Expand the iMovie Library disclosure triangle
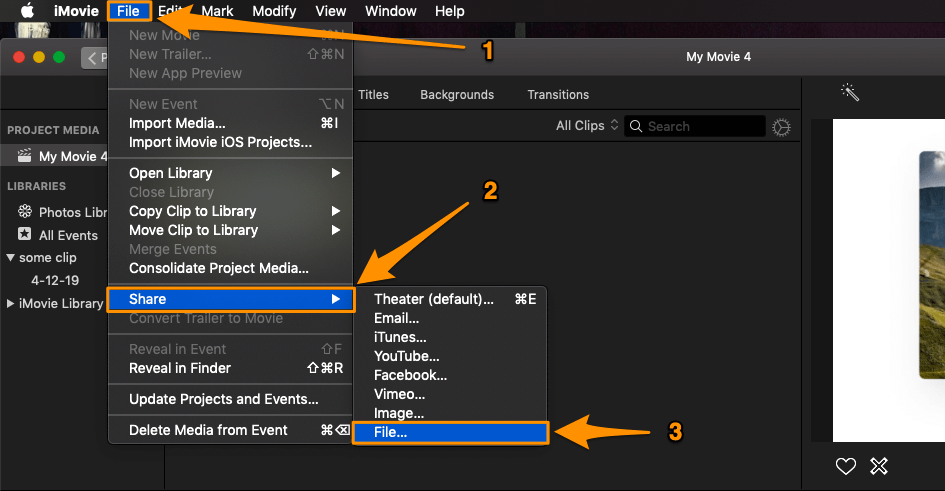The width and height of the screenshot is (945, 491). [11, 304]
